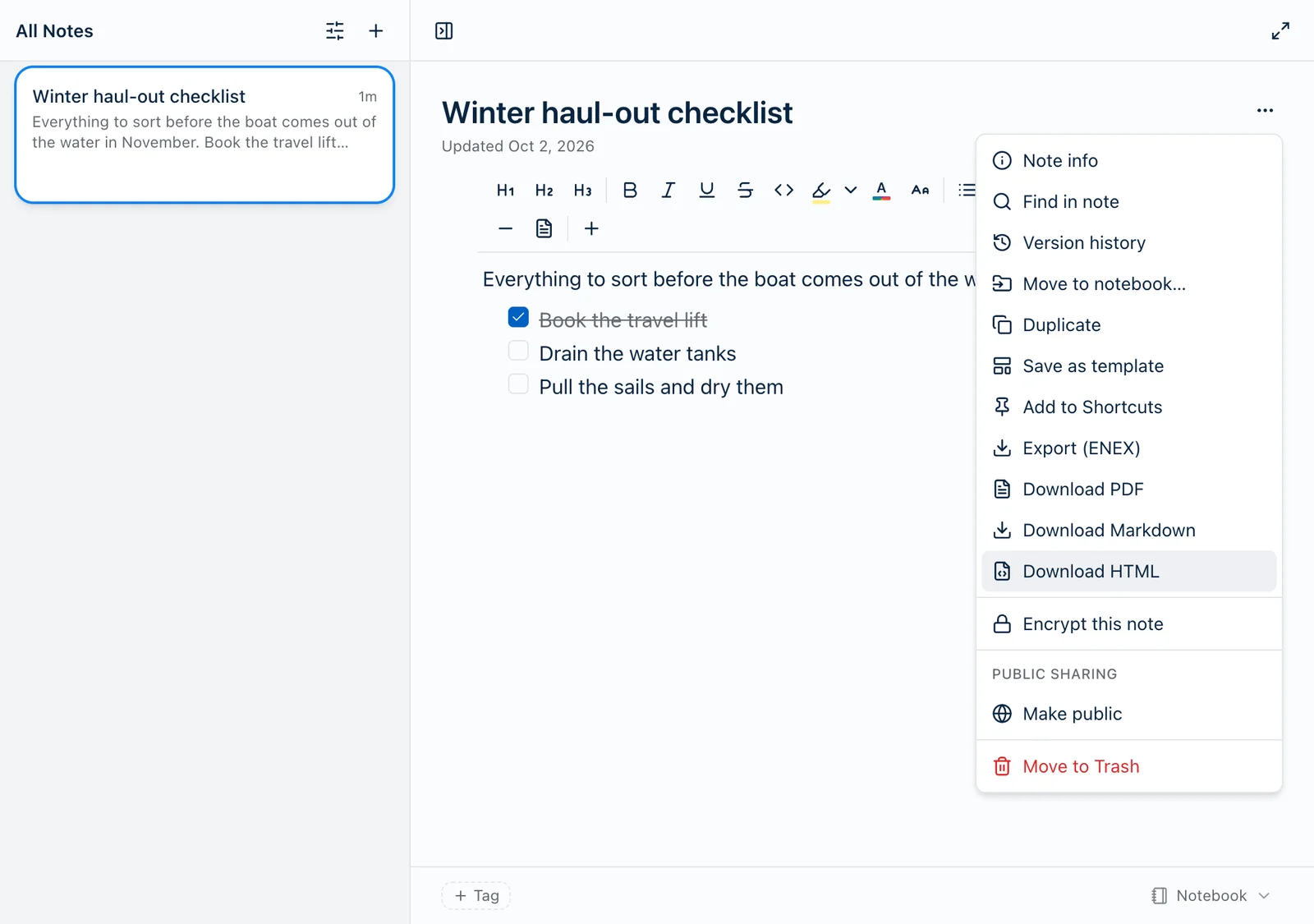
Task: Open the three-dot note options menu
Action: coord(1265,110)
